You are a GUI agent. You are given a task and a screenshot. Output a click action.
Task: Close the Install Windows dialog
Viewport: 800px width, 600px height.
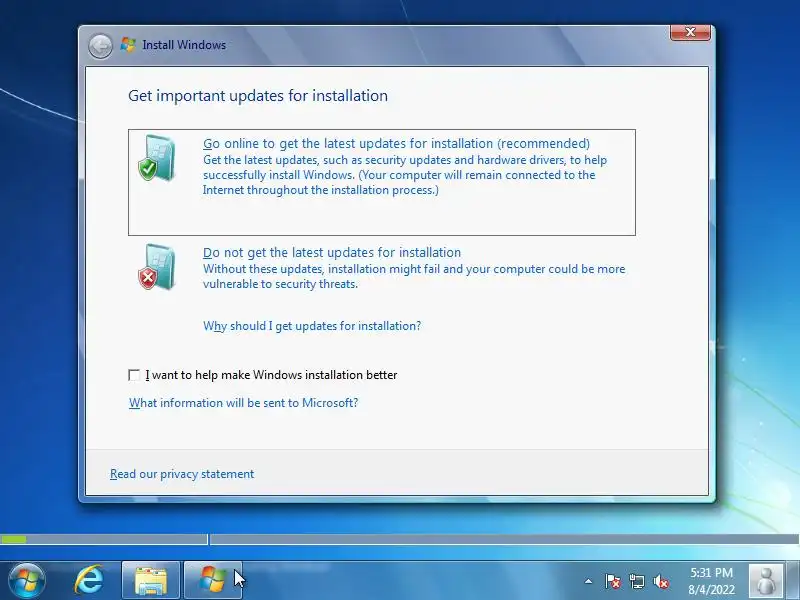(690, 32)
